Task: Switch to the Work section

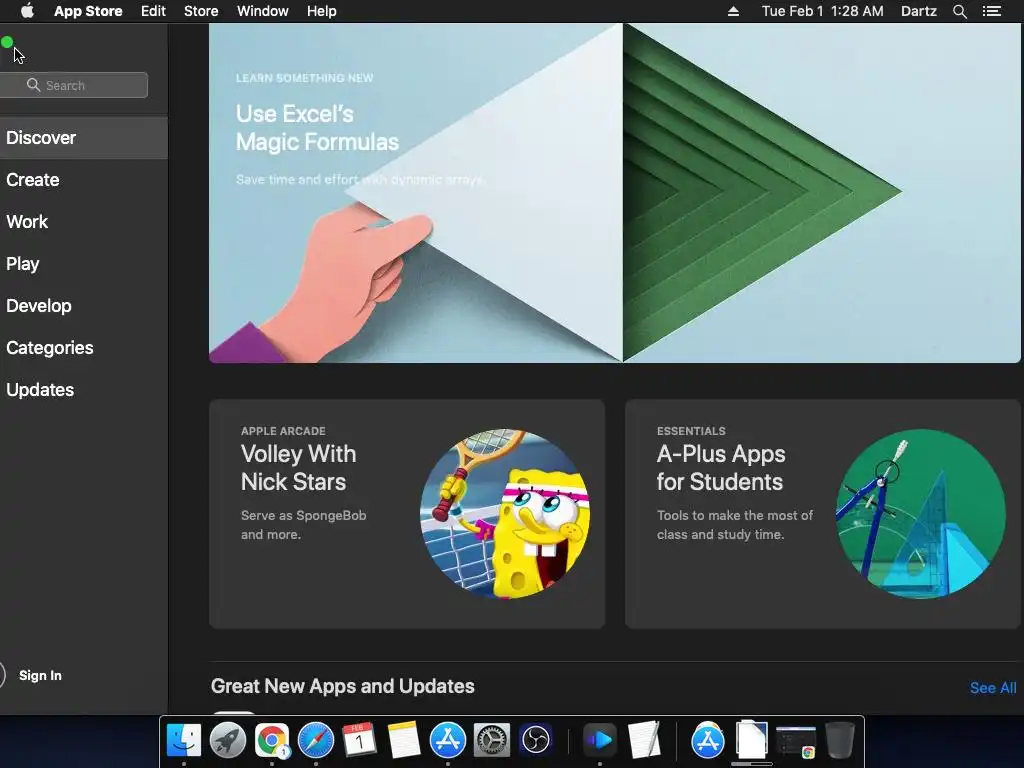Action: click(x=84, y=221)
